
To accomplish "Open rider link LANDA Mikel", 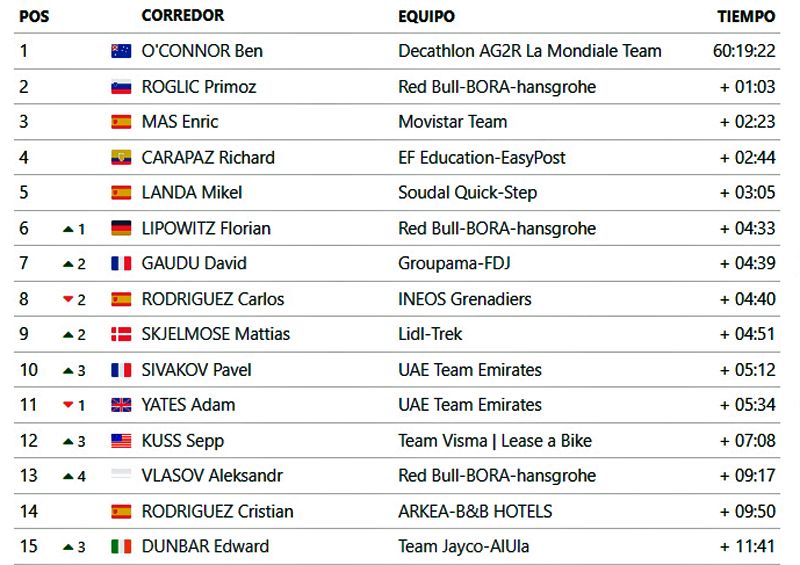I will click(x=192, y=193).
